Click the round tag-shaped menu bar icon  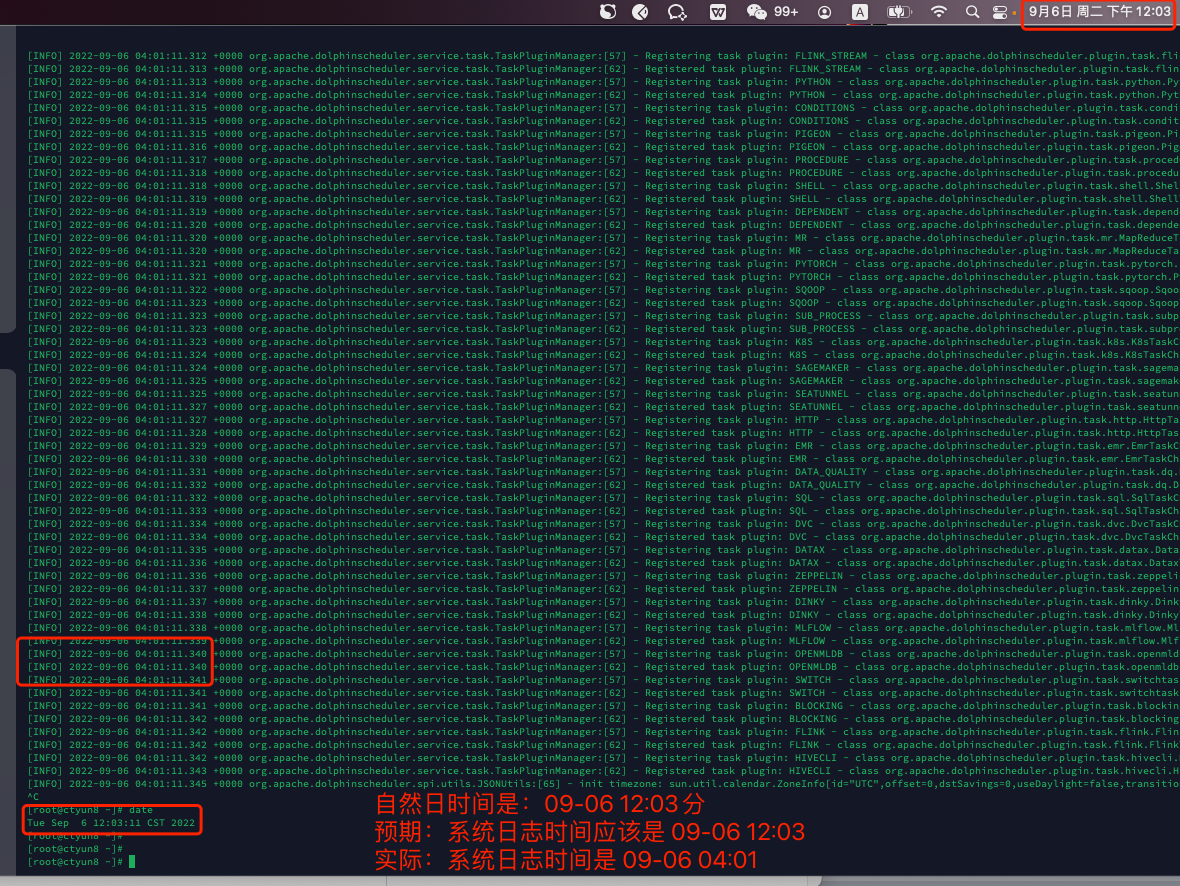(x=640, y=12)
